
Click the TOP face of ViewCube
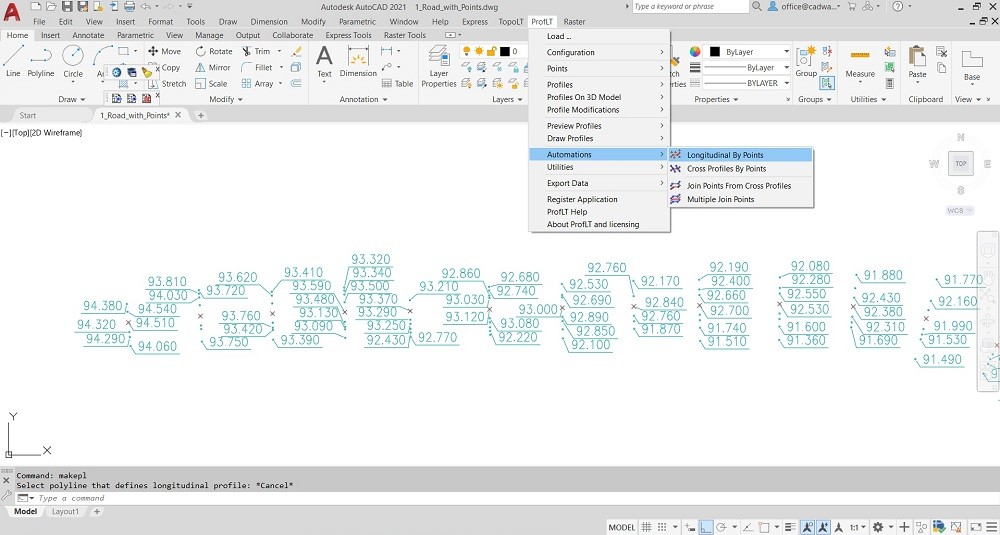point(960,164)
